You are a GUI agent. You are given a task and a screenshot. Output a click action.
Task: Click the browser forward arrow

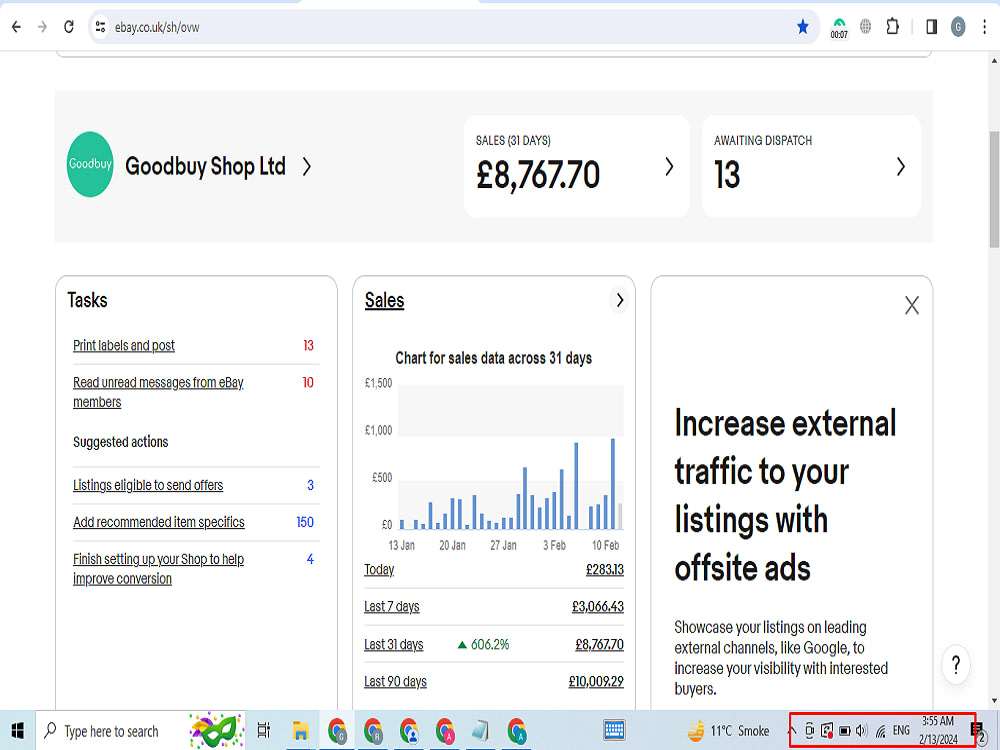(x=42, y=27)
